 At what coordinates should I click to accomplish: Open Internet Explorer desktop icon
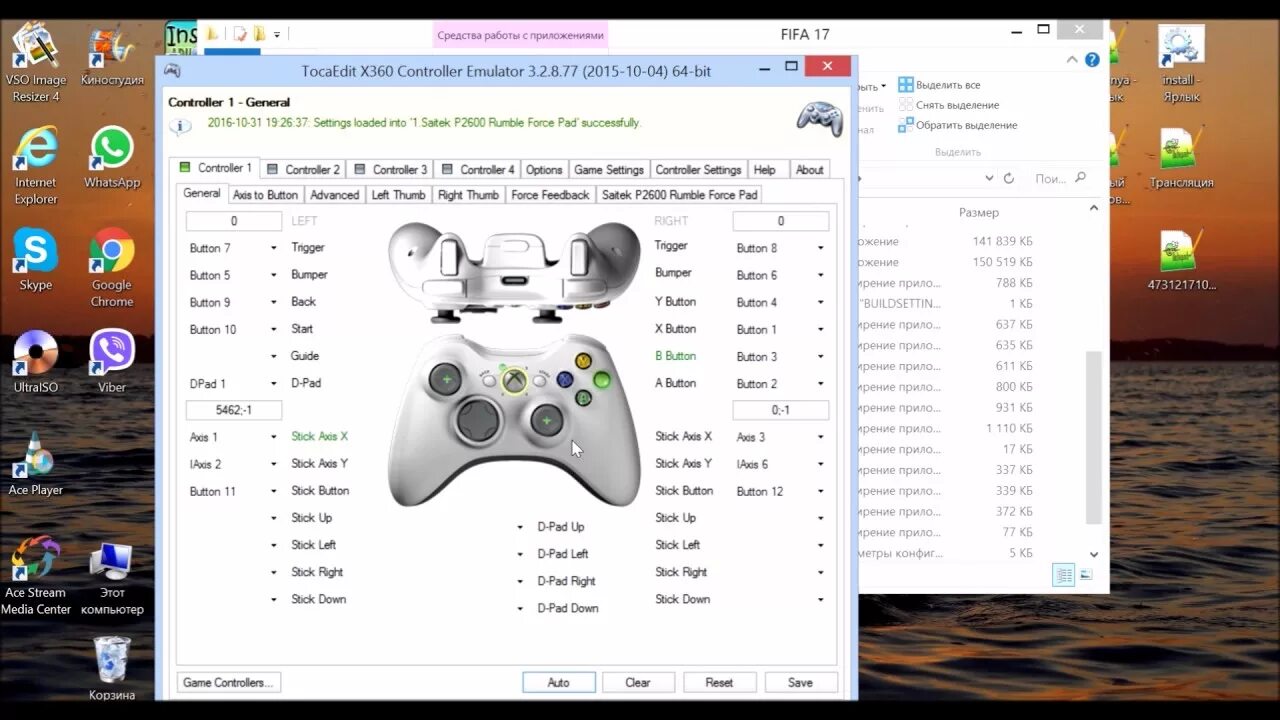coord(36,166)
